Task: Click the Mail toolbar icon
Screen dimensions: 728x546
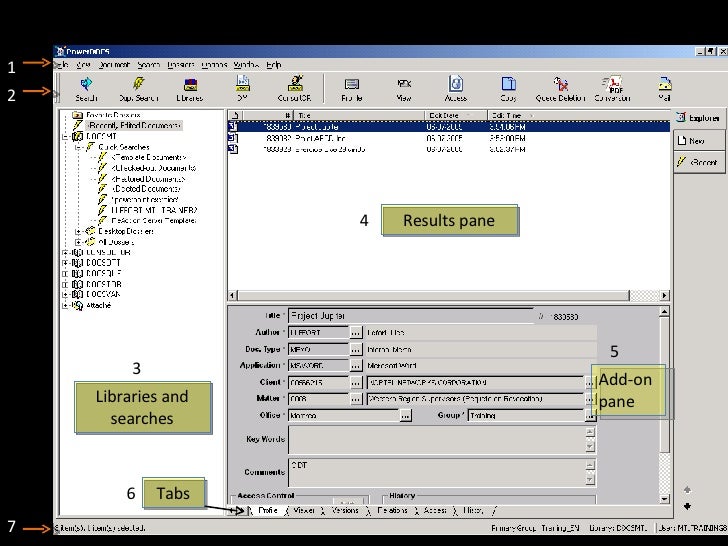Action: (x=664, y=89)
